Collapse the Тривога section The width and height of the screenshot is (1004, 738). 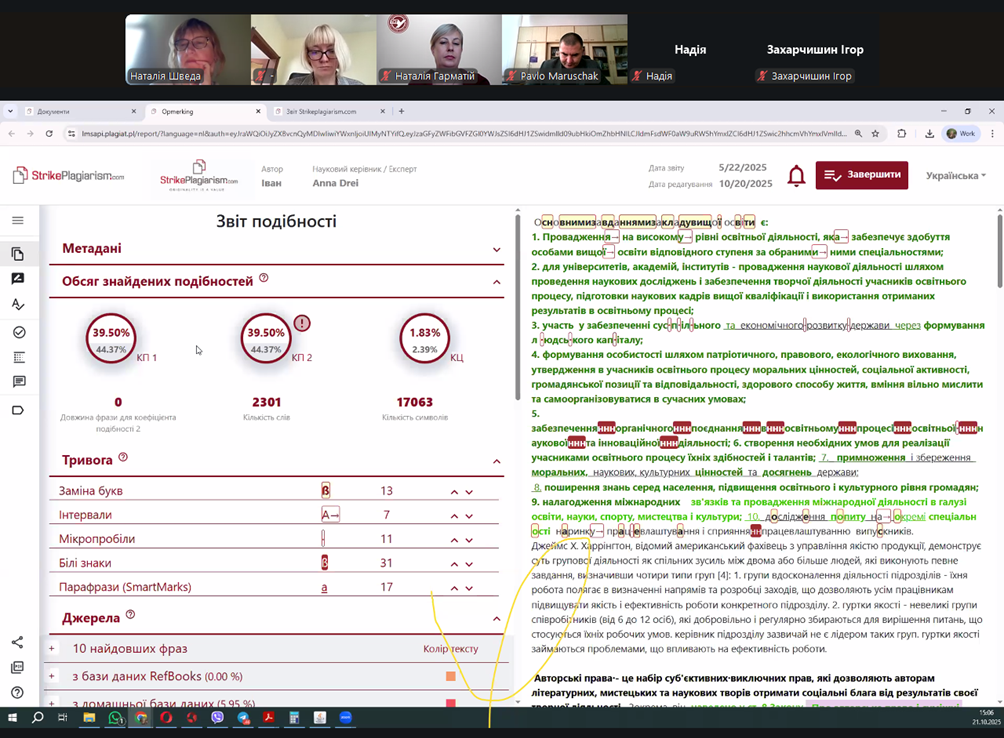click(496, 461)
